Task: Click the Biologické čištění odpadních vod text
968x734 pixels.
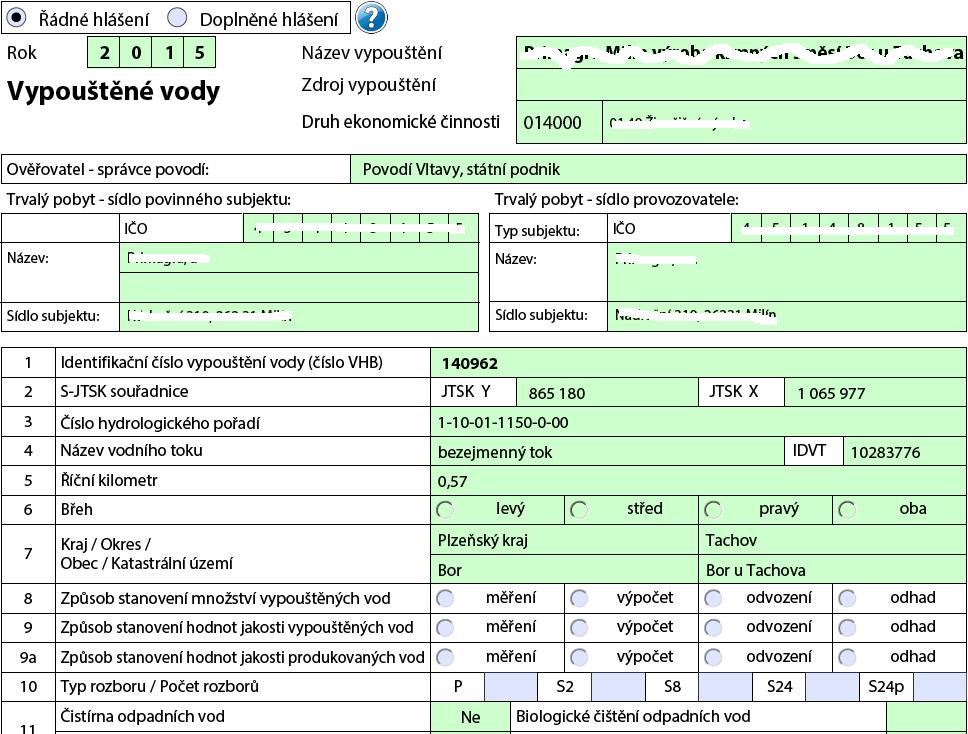Action: pyautogui.click(x=633, y=717)
